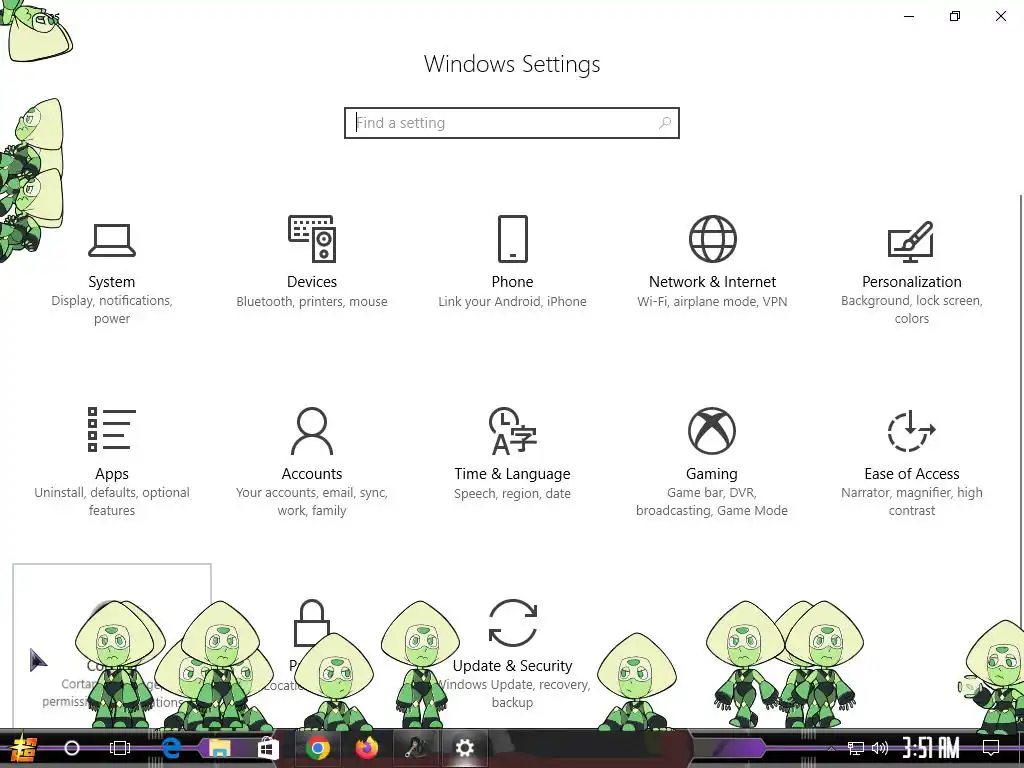Click "Wi-Fi, airplane mode, VPN" description
The image size is (1024, 768).
[712, 302]
